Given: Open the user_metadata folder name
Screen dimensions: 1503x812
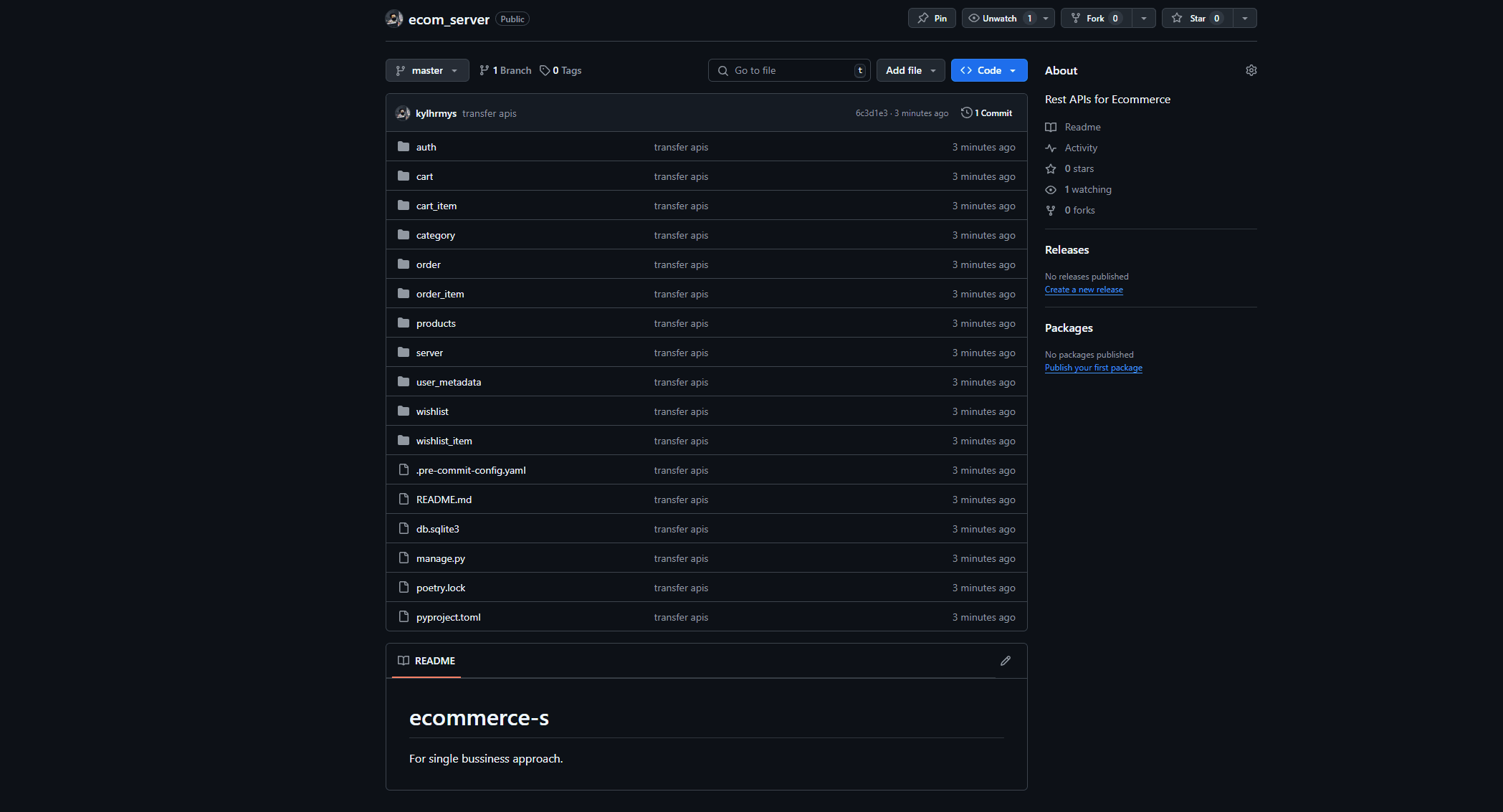Looking at the screenshot, I should (x=449, y=382).
